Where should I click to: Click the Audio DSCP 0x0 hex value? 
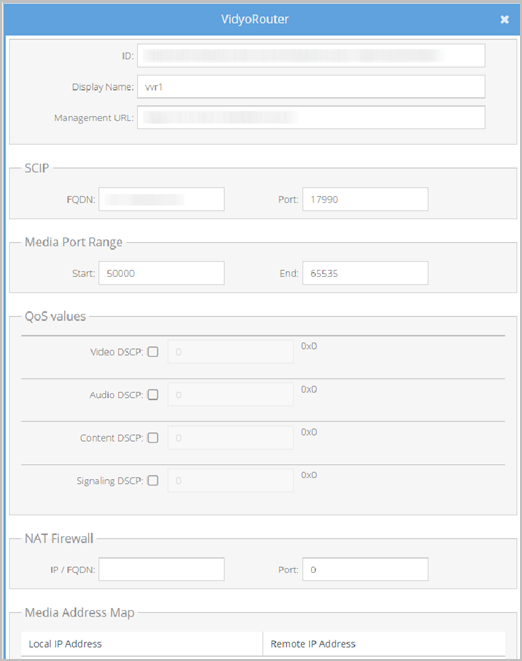click(309, 389)
